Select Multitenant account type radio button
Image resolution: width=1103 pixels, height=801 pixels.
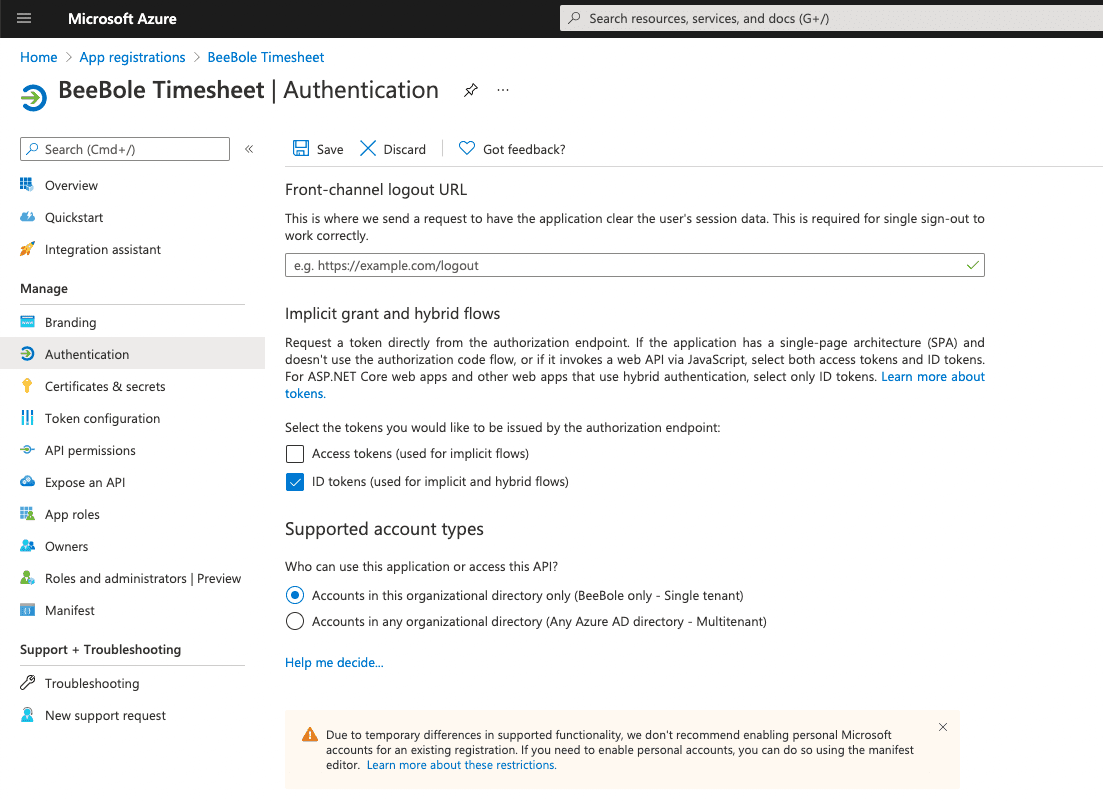coord(294,622)
